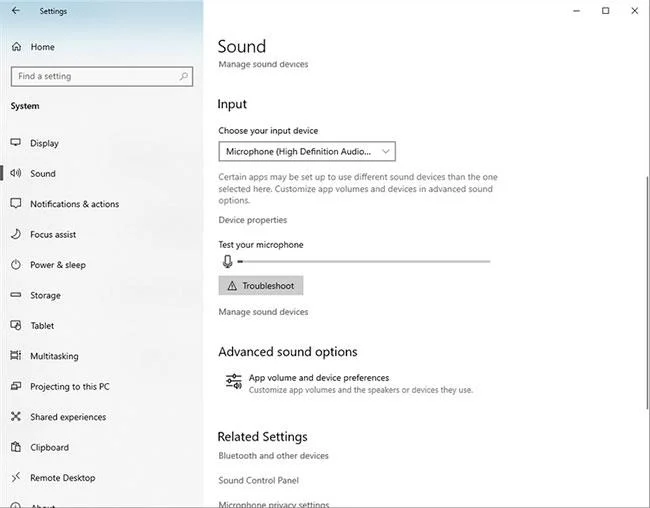Click the Notifications & actions icon
This screenshot has height=508, width=650.
pos(16,203)
